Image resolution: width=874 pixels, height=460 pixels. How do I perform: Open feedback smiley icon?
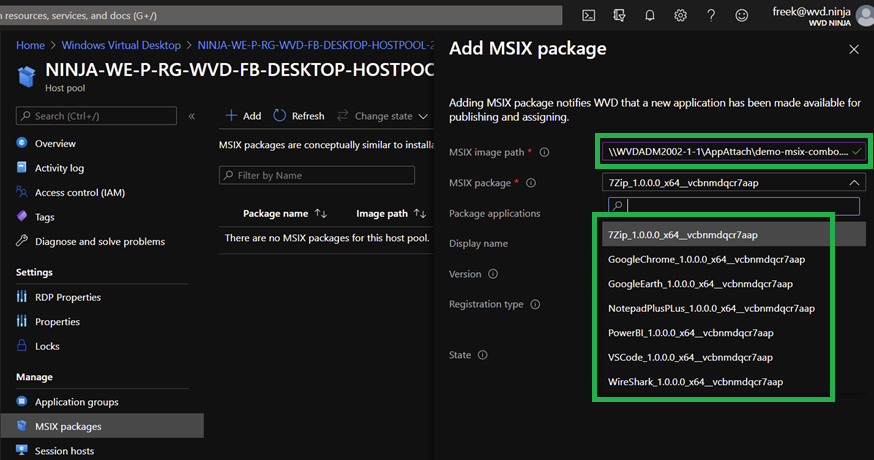pos(741,16)
